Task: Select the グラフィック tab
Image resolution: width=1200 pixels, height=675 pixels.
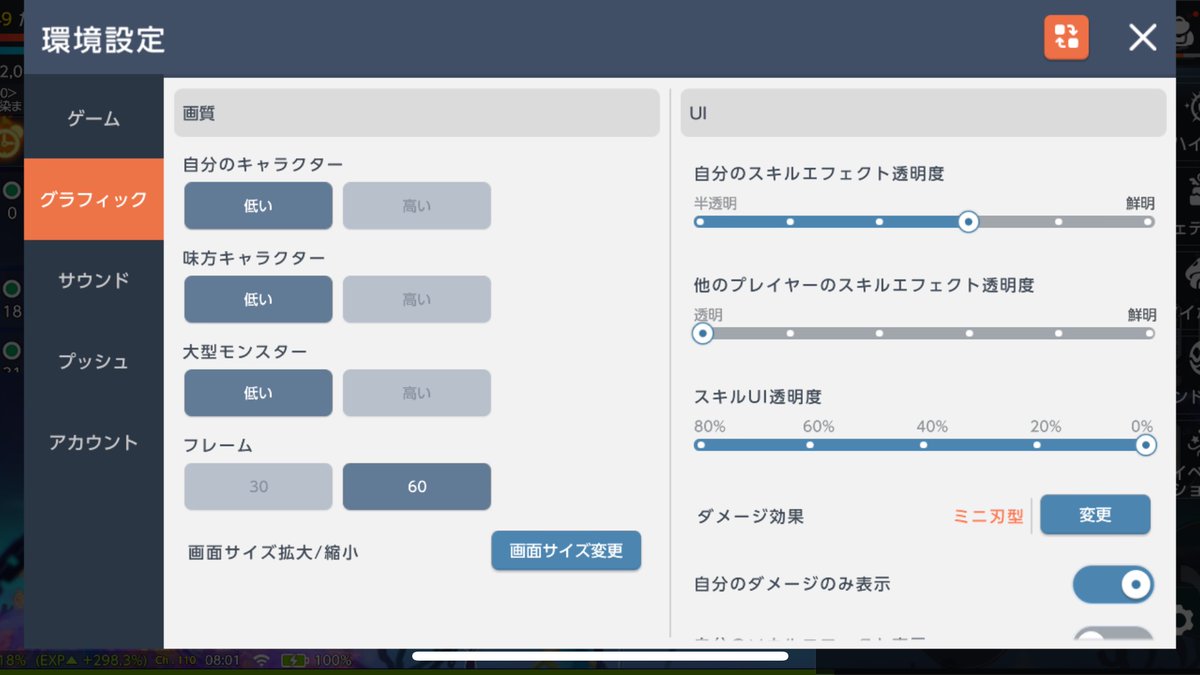Action: click(93, 199)
